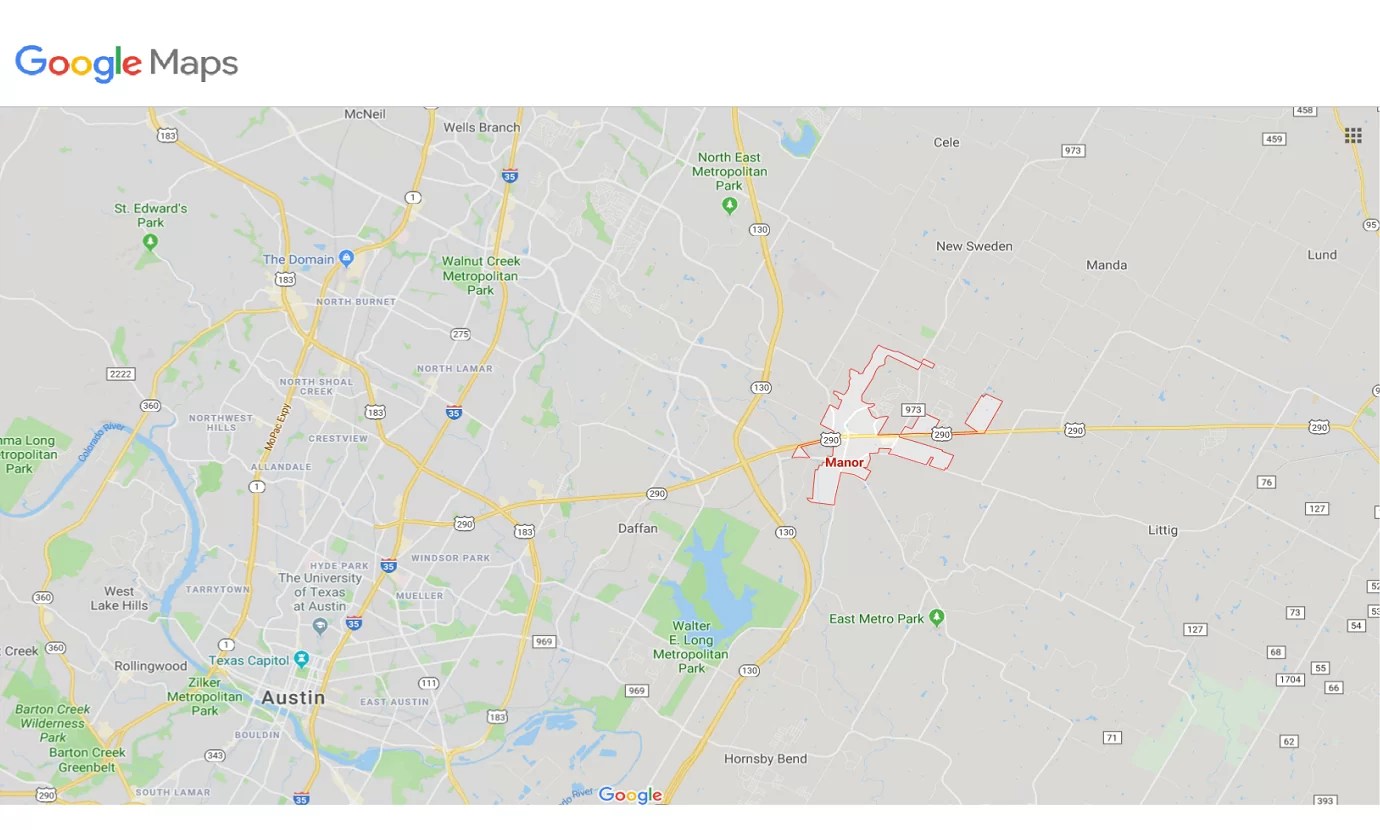Click the Austin city label

coord(293,697)
